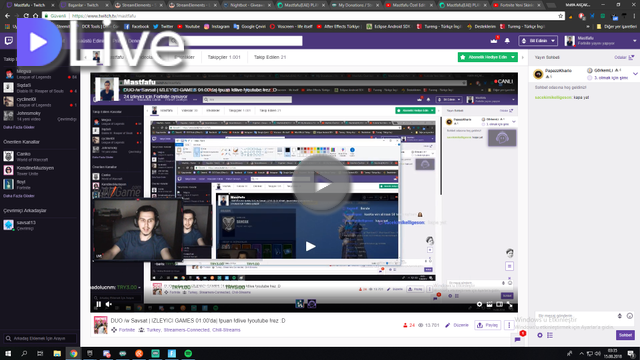The width and height of the screenshot is (640, 360).
Task: Show hidden system tray icons
Action: pyautogui.click(x=581, y=353)
